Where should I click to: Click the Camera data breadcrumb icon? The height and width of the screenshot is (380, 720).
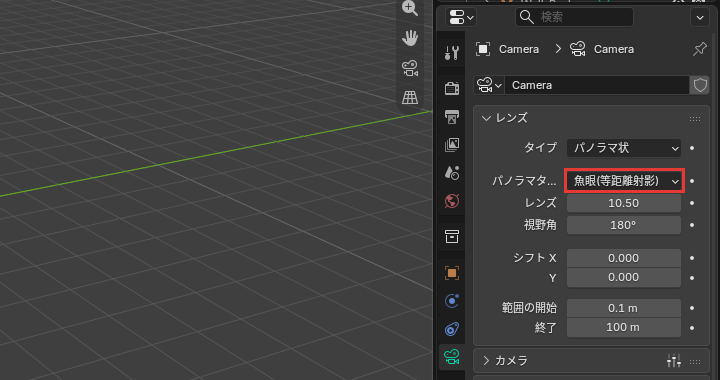578,49
